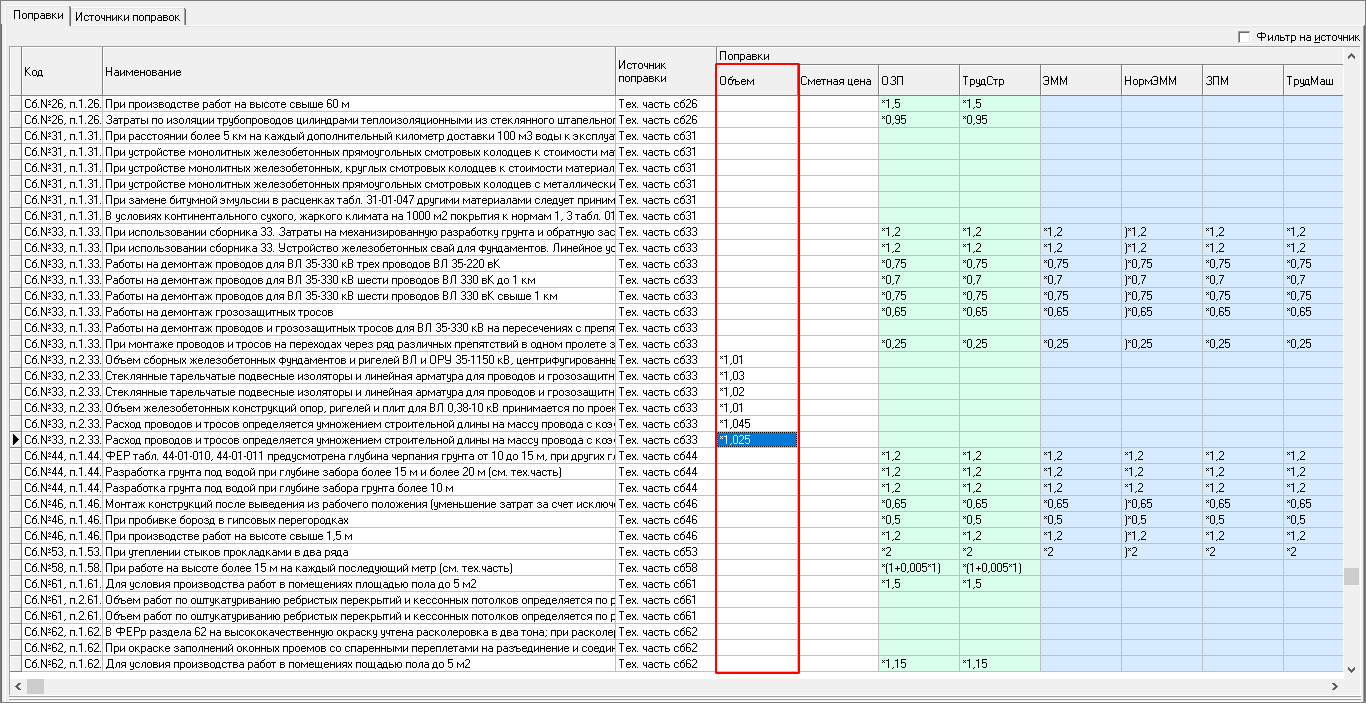Click the horizontal scrollbar right arrow
This screenshot has width=1366, height=703.
1335,686
